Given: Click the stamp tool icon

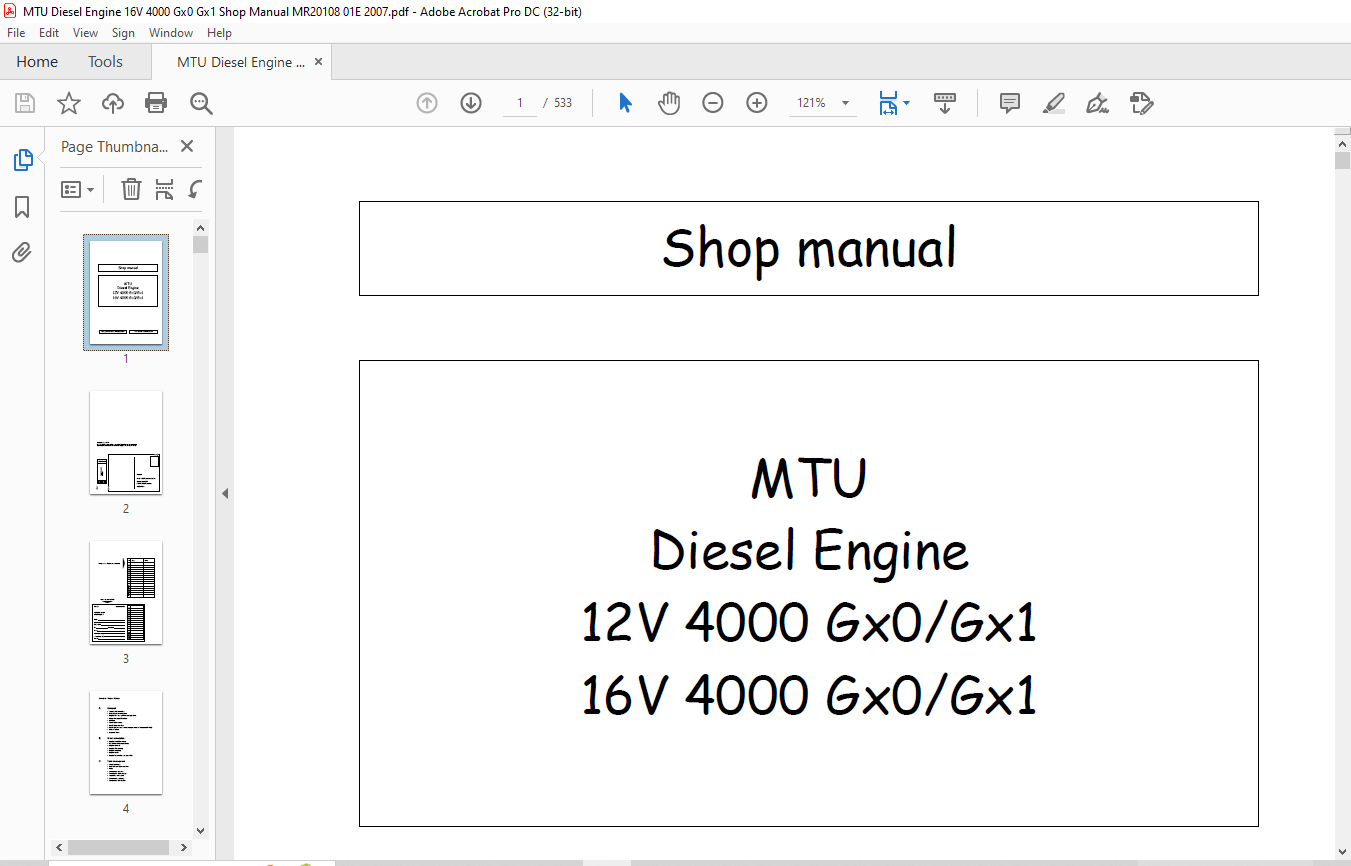Looking at the screenshot, I should click(1141, 103).
